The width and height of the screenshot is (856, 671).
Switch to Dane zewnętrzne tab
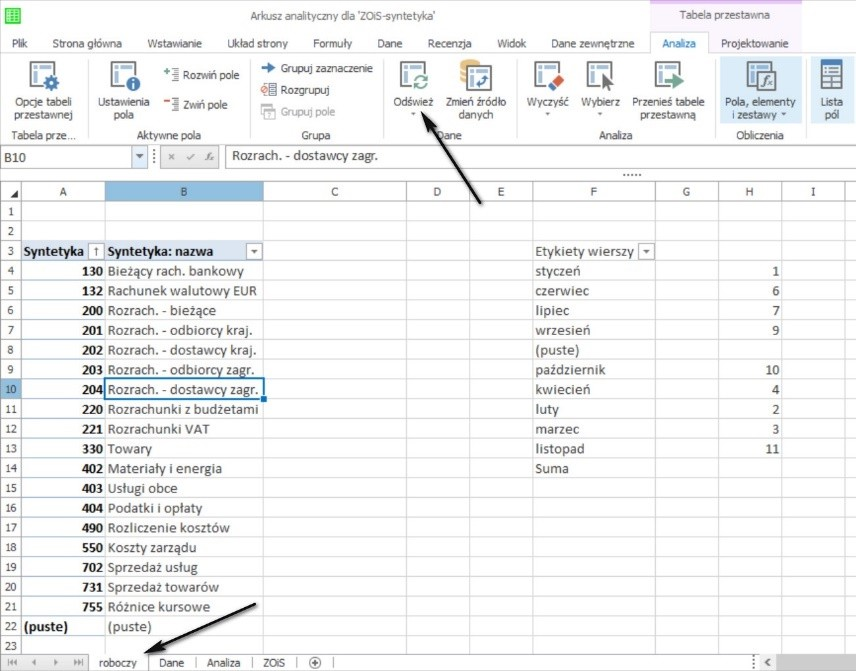coord(592,43)
